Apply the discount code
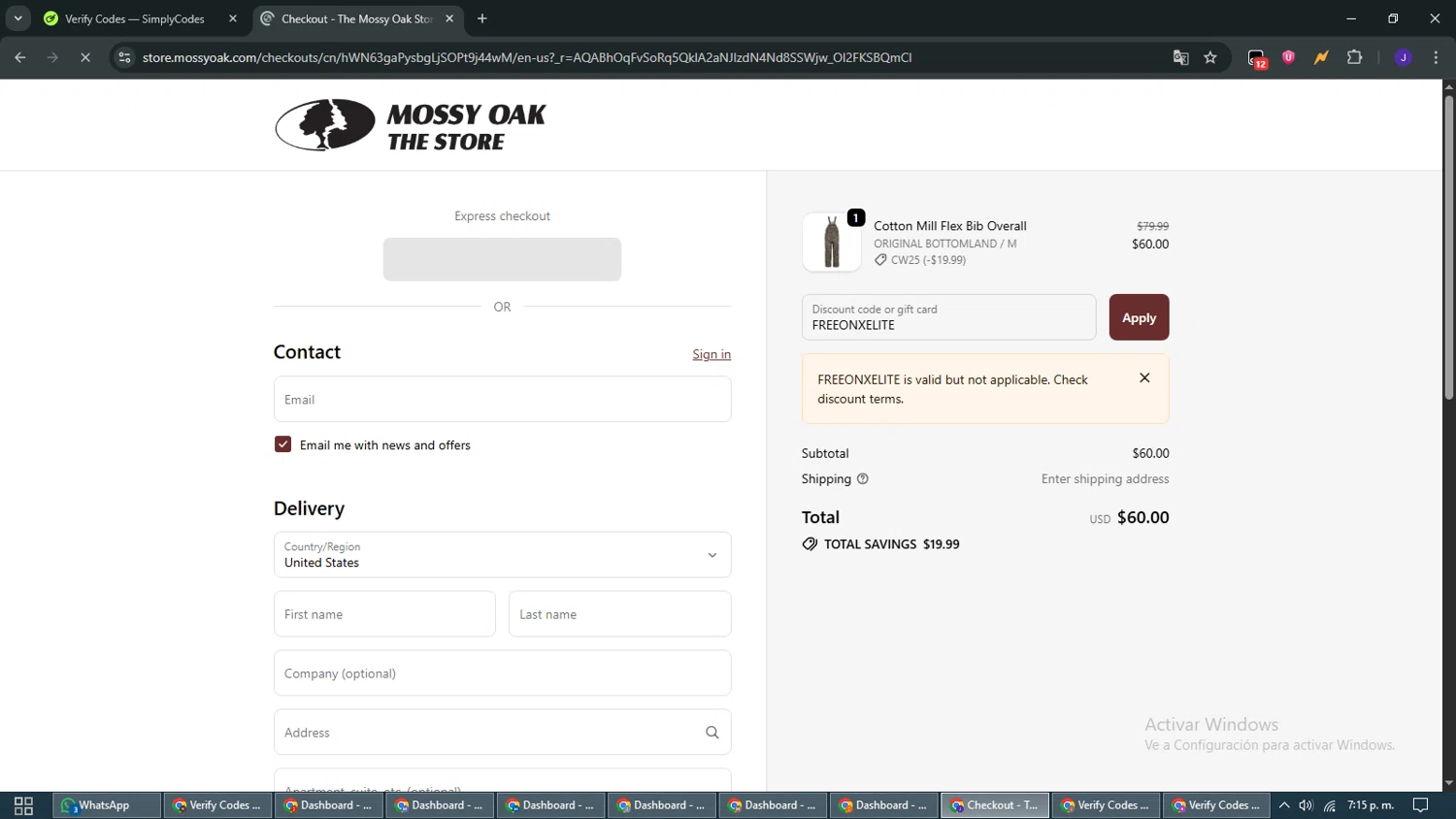This screenshot has width=1456, height=819. point(1139,317)
